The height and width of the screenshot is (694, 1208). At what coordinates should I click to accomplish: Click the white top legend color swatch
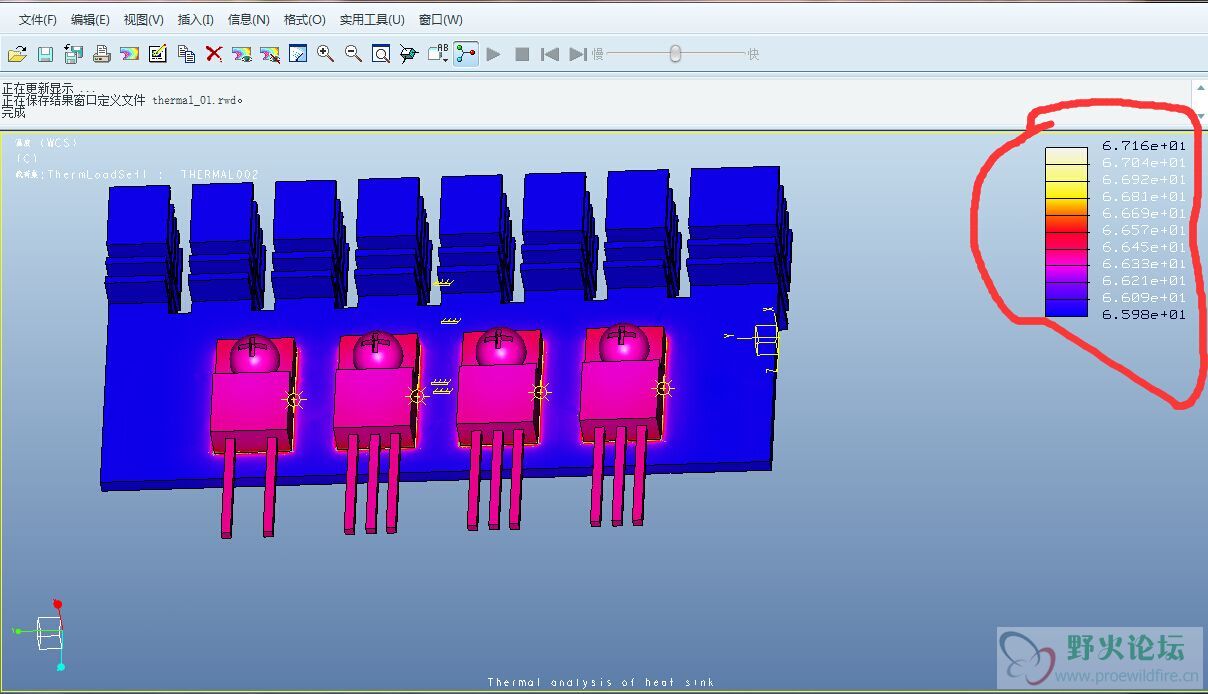click(x=1066, y=155)
